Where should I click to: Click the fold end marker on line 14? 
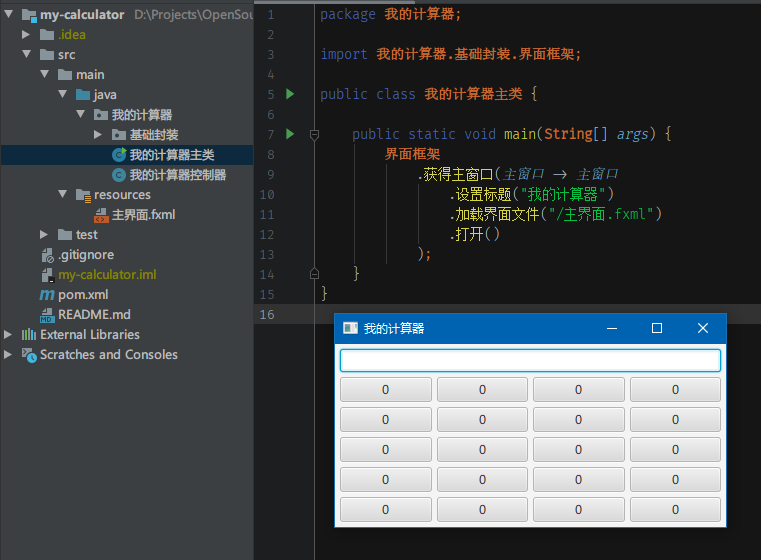pyautogui.click(x=314, y=274)
